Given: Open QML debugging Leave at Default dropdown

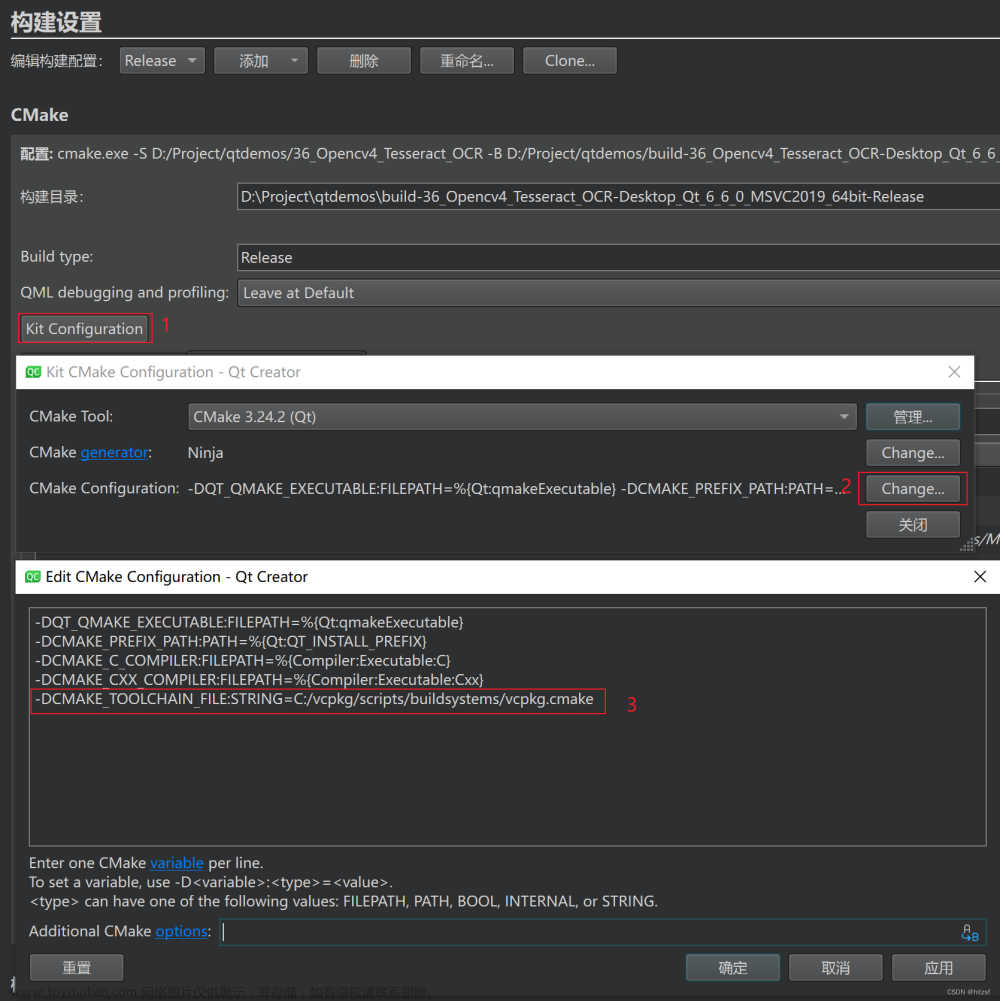Looking at the screenshot, I should point(618,293).
